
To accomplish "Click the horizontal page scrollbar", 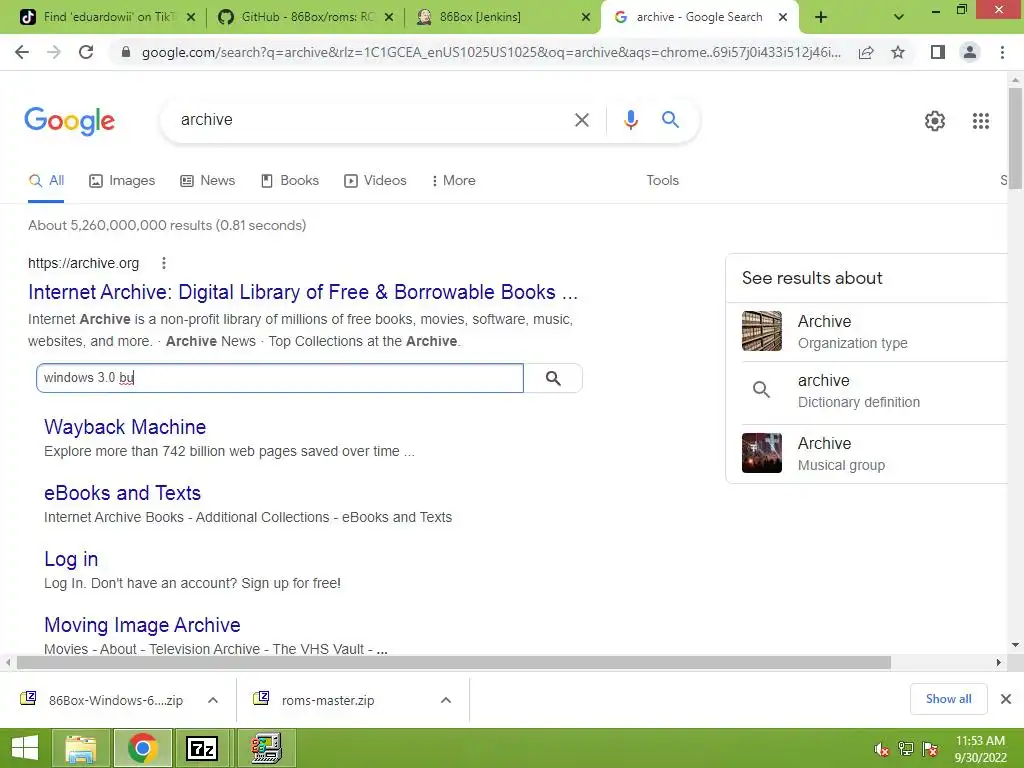I will pos(454,663).
